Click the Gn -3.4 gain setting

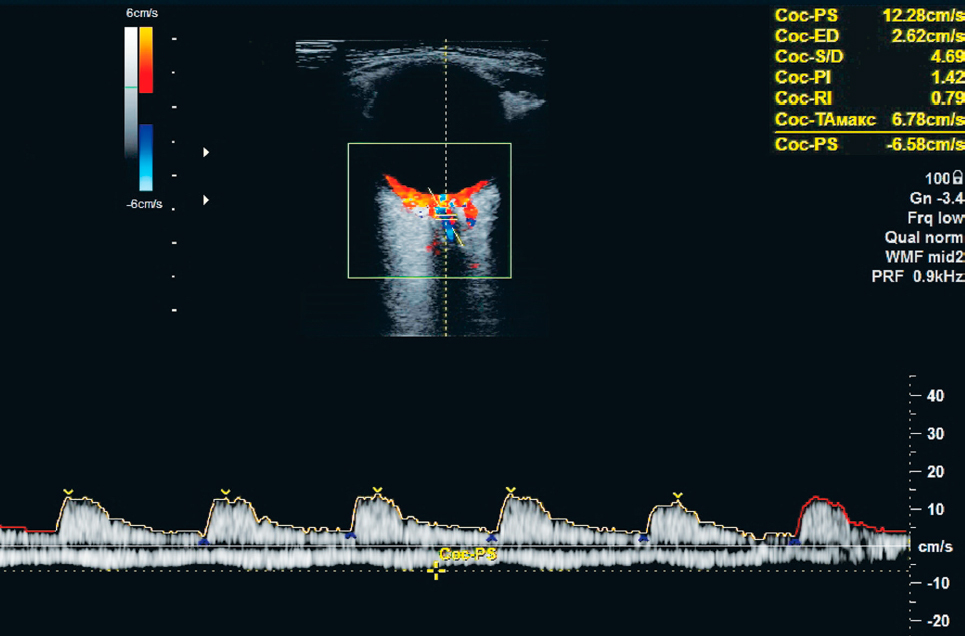pos(935,198)
